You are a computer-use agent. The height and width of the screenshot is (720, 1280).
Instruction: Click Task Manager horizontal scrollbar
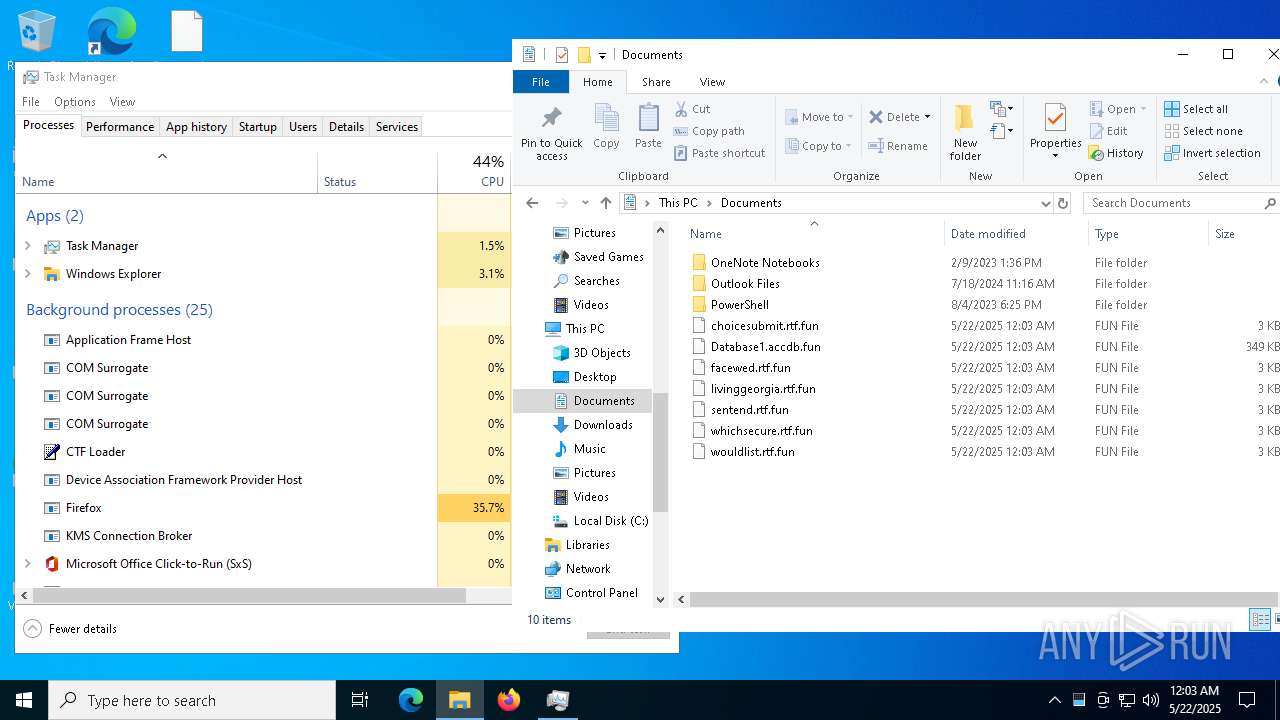tap(250, 595)
